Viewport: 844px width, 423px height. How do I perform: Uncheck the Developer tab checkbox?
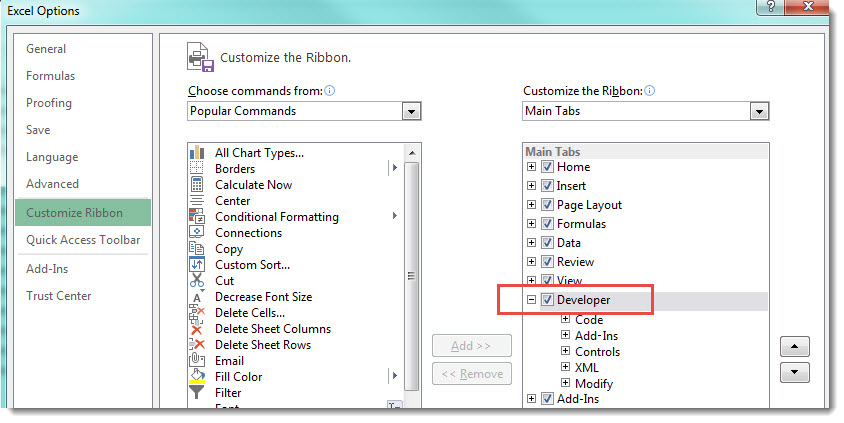click(547, 300)
